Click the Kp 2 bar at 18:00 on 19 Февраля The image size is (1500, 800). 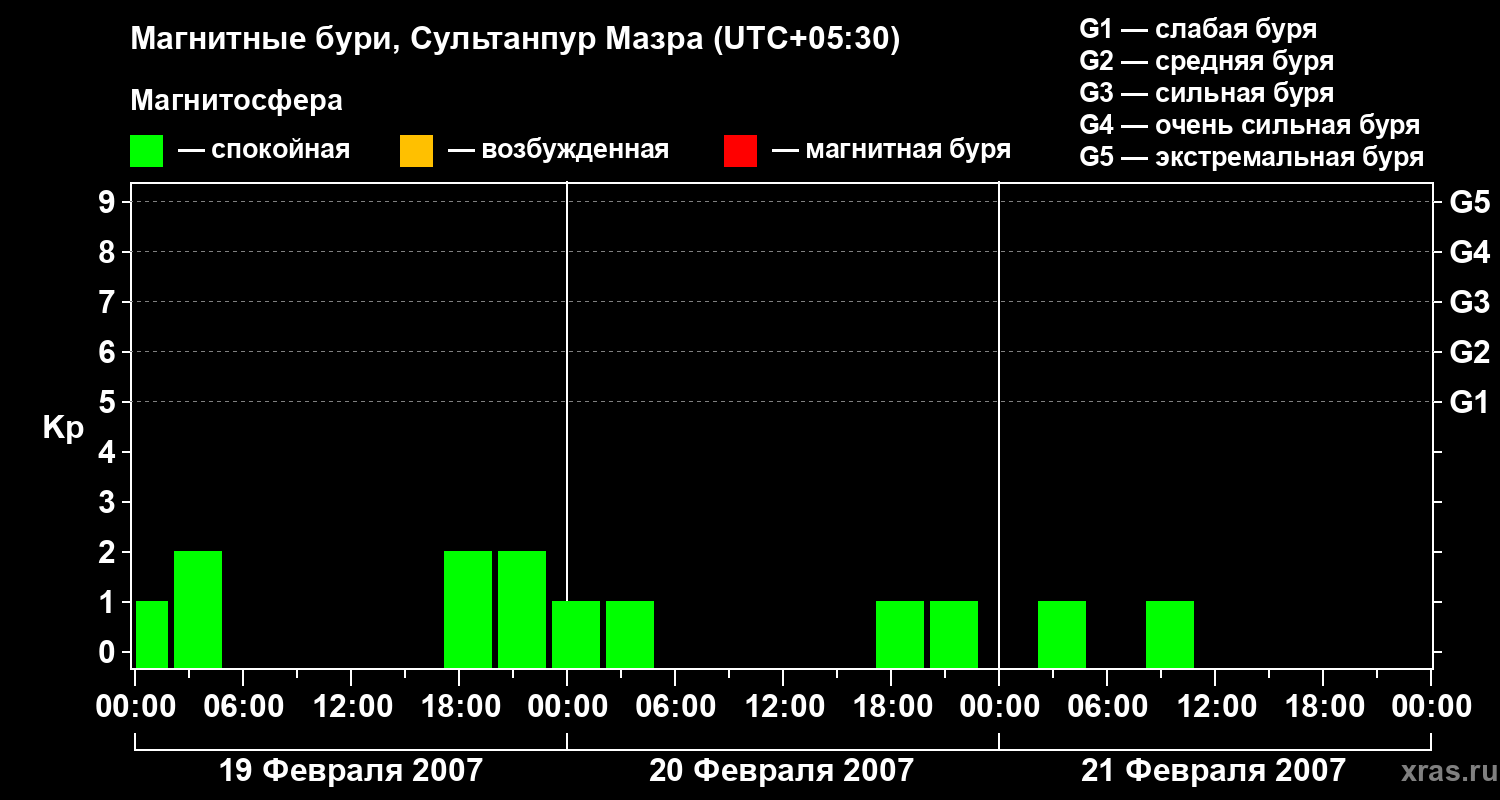pos(468,609)
